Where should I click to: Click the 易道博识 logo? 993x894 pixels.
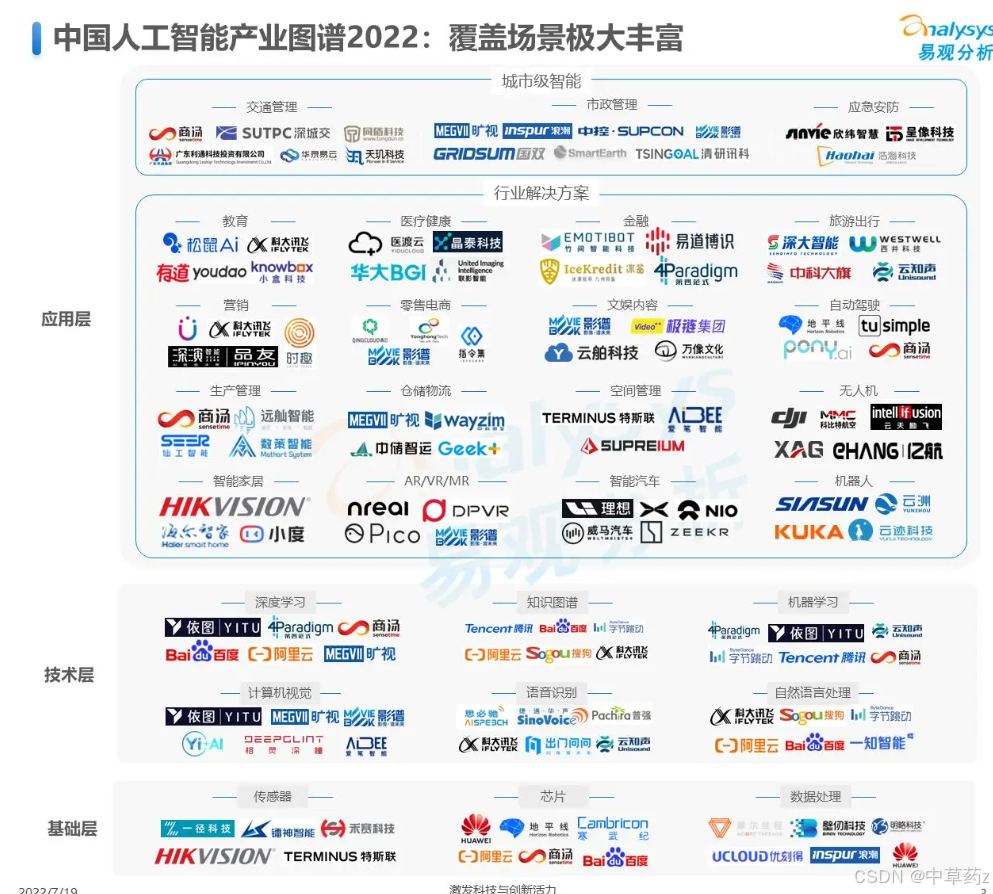(x=690, y=241)
